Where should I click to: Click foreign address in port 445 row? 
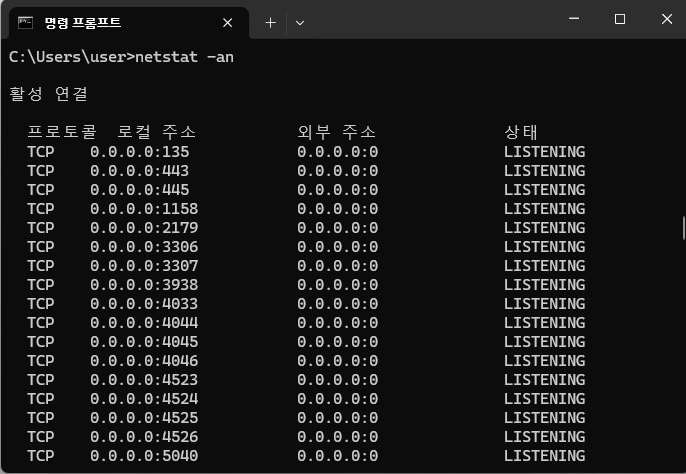point(338,190)
